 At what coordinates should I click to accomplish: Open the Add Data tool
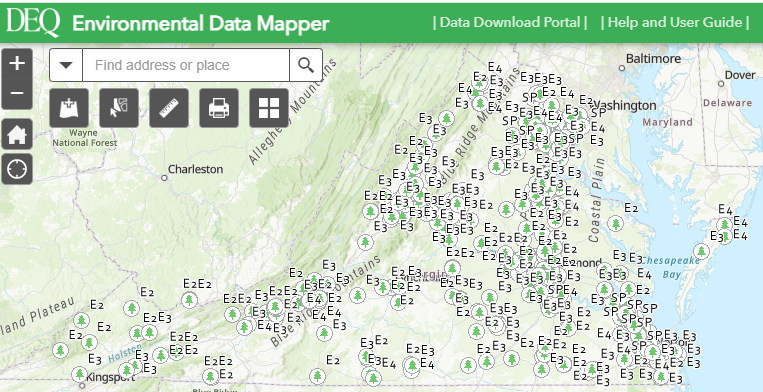(69, 108)
